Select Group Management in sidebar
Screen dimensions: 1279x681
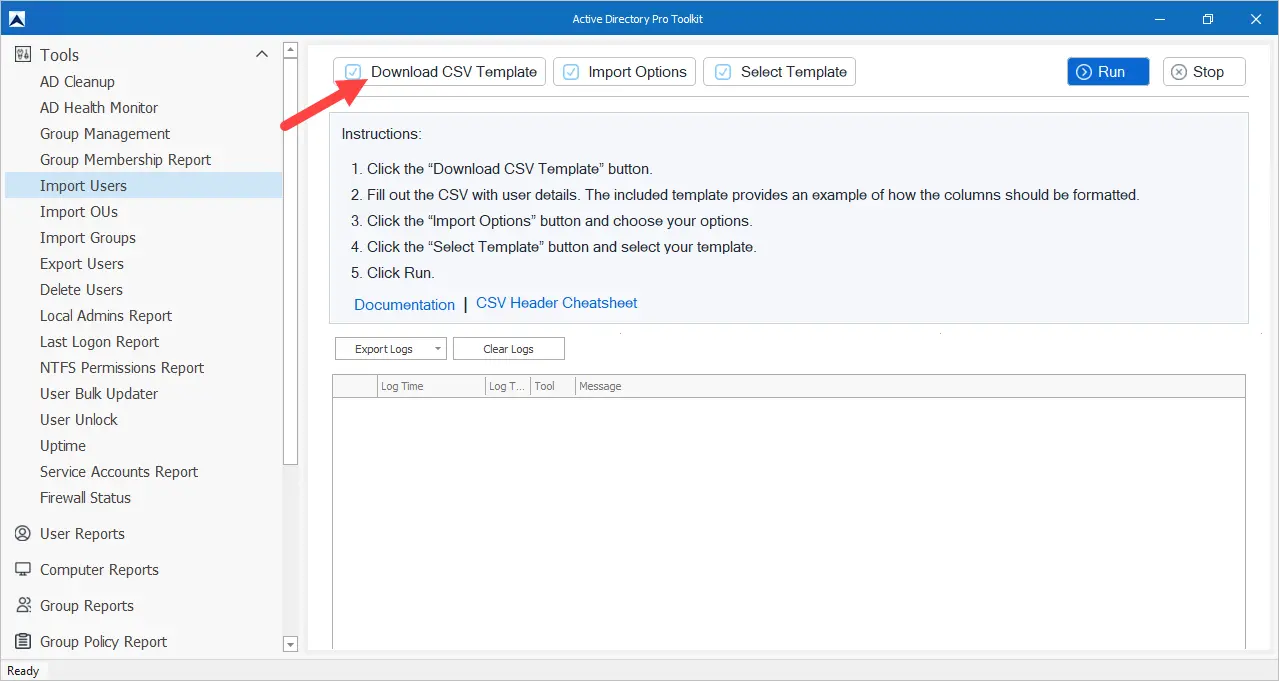pyautogui.click(x=105, y=134)
